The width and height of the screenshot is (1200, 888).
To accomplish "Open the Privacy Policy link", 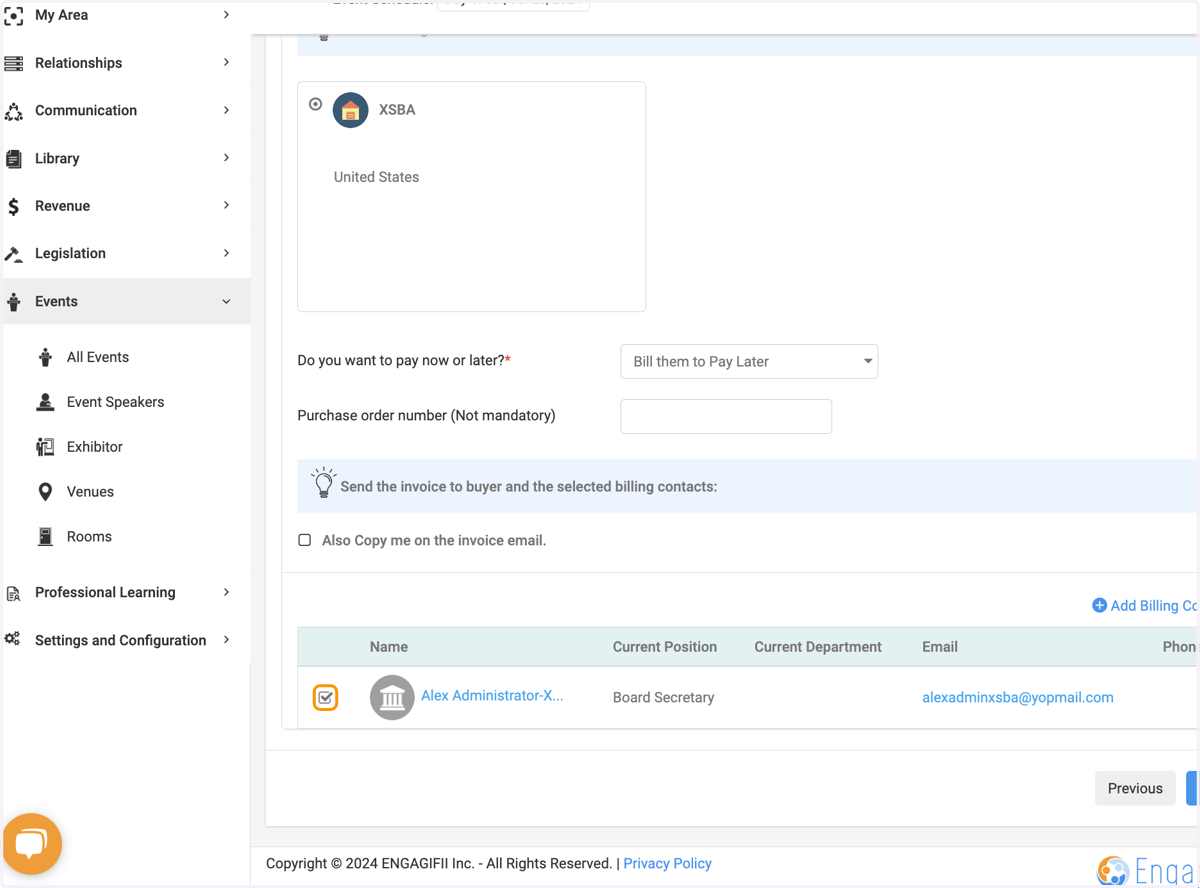I will tap(667, 863).
